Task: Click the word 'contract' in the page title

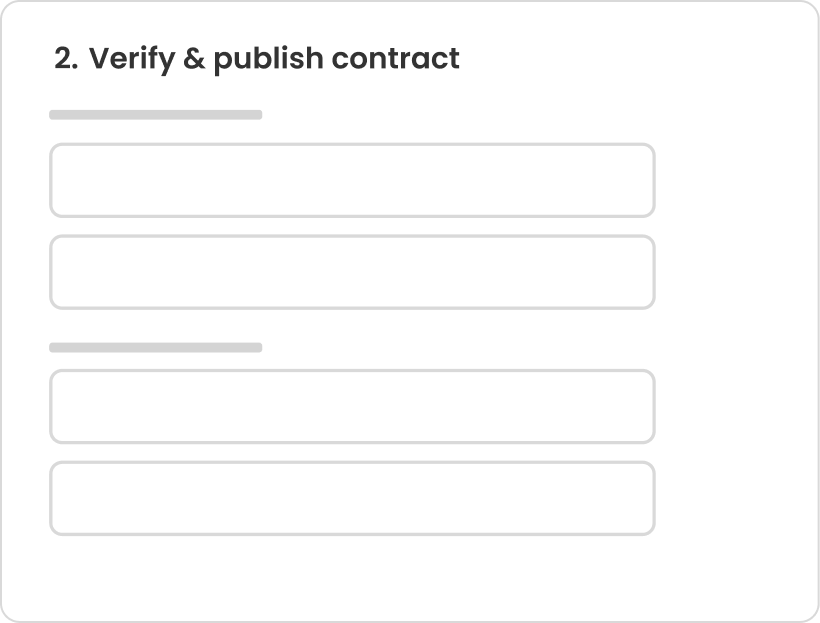Action: point(397,57)
